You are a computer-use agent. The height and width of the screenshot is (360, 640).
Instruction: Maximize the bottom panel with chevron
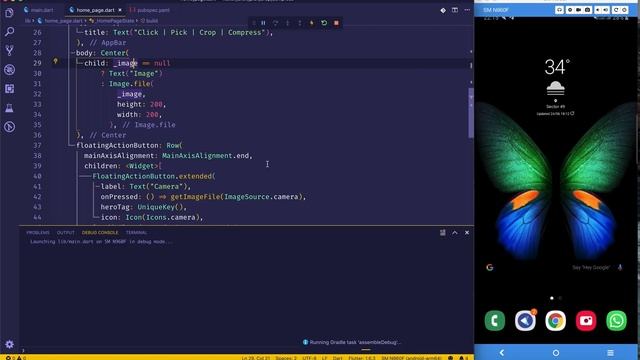pos(455,233)
